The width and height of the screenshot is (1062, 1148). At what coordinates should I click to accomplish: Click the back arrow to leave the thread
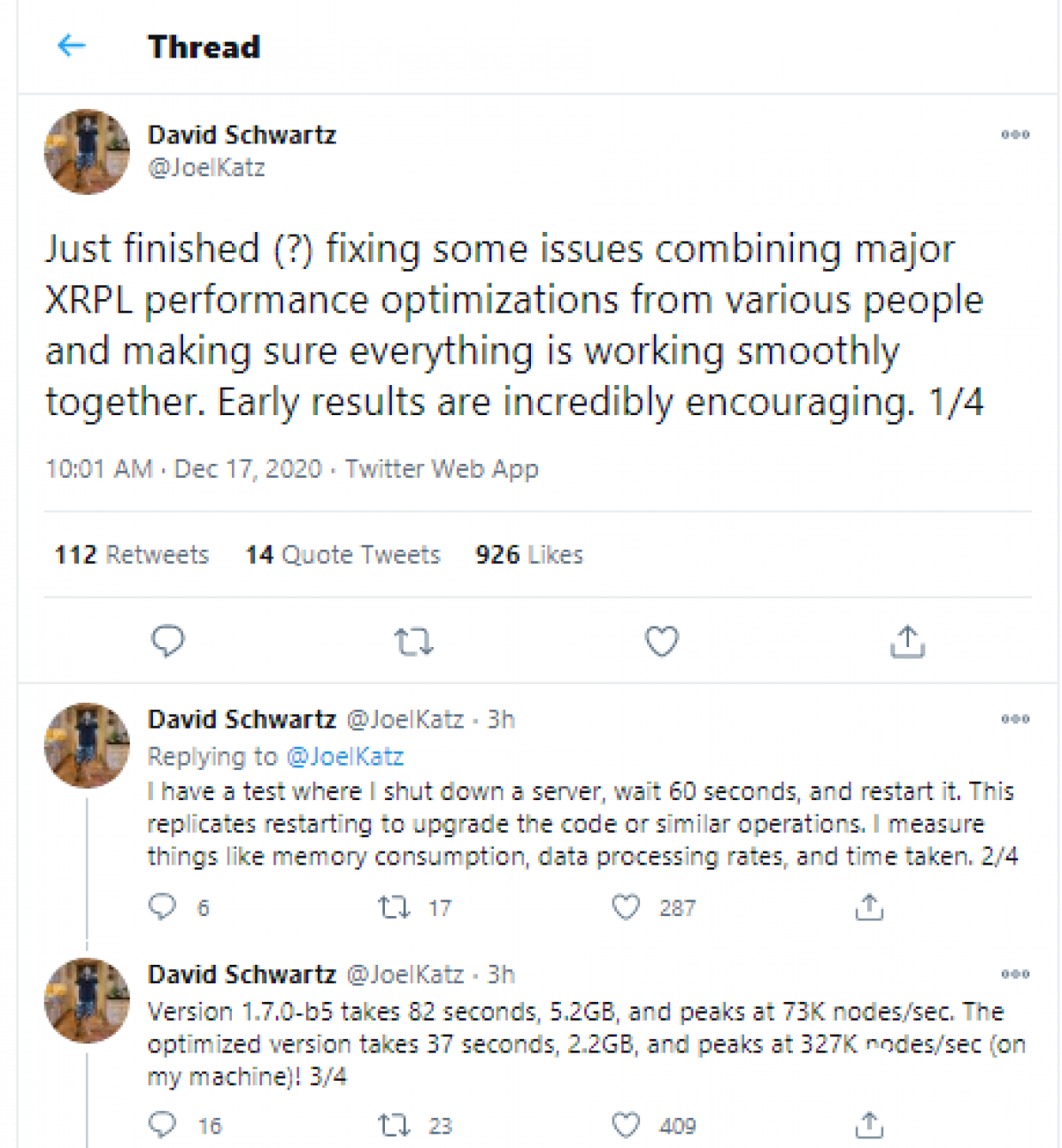[71, 45]
